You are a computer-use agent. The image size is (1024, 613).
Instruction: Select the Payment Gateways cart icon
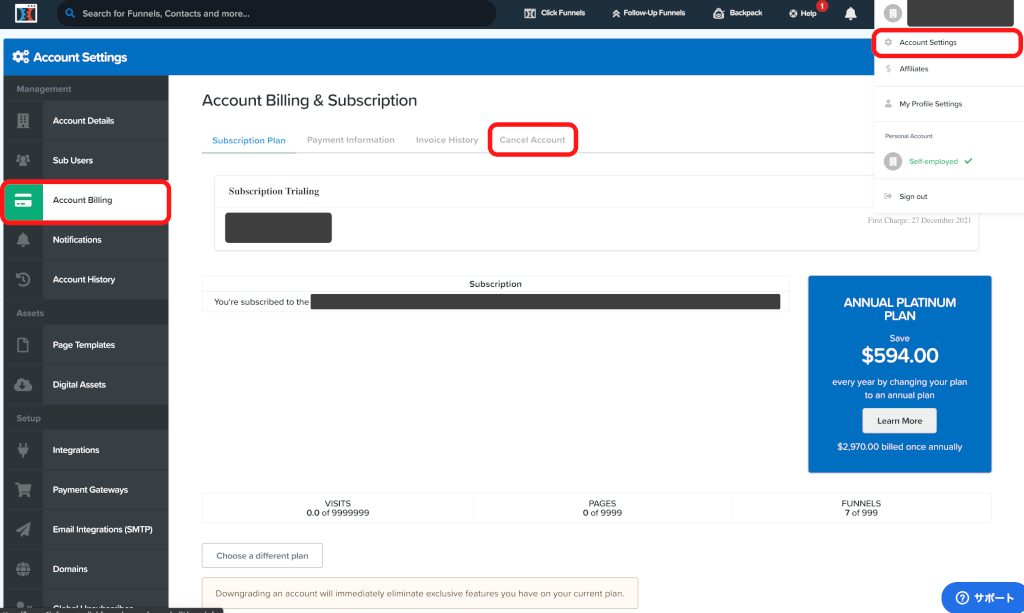[x=23, y=490]
